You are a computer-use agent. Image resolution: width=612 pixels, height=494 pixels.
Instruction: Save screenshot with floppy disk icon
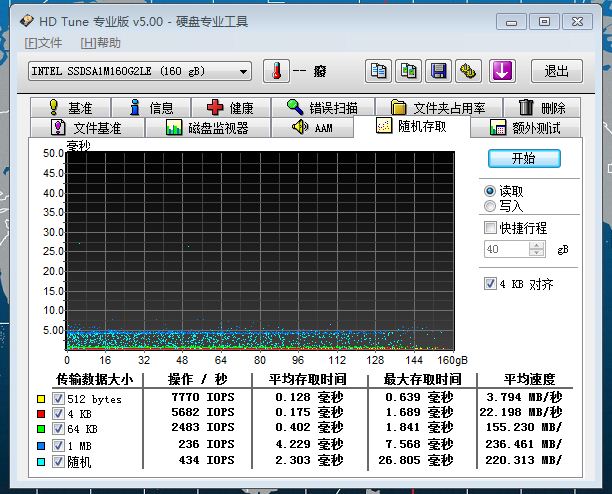click(438, 71)
